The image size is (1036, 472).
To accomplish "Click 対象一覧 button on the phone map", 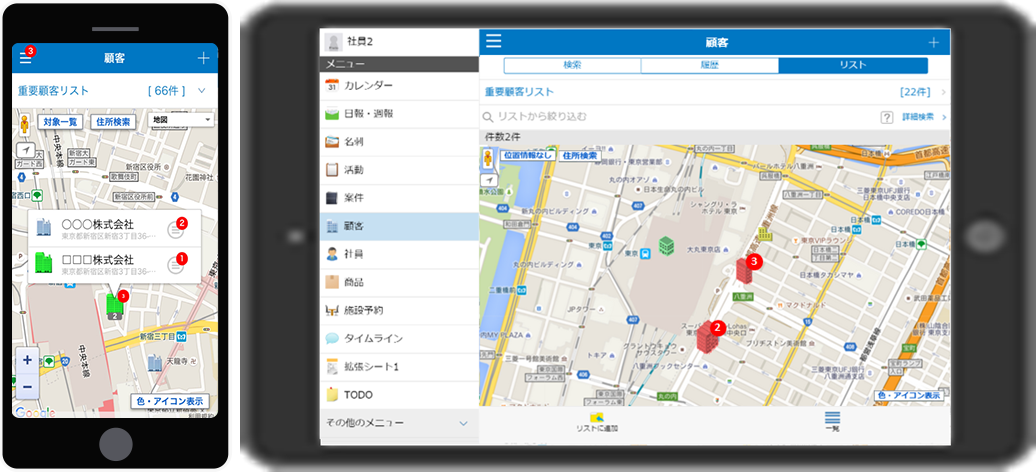I will pos(59,122).
